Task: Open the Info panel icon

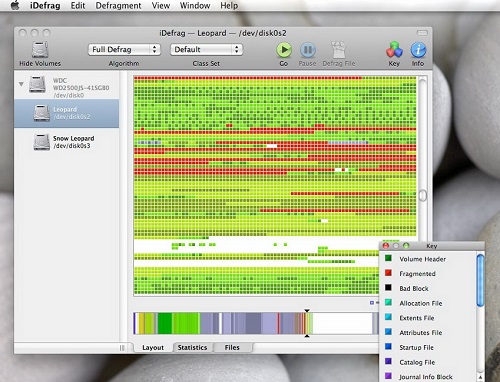Action: [x=418, y=50]
